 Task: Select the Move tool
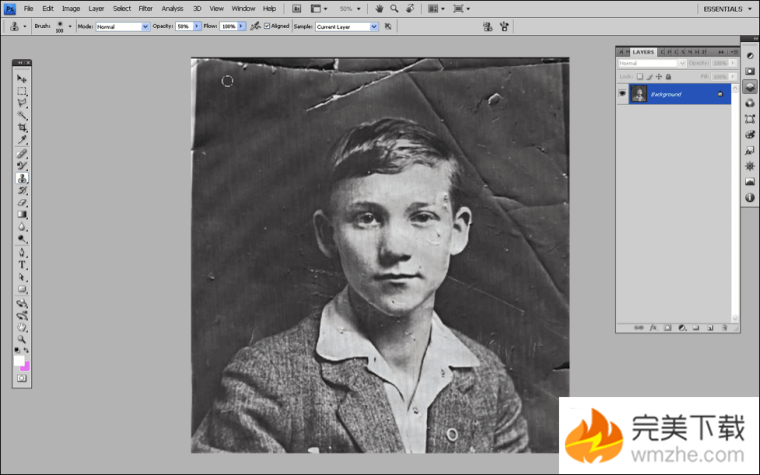pos(22,79)
